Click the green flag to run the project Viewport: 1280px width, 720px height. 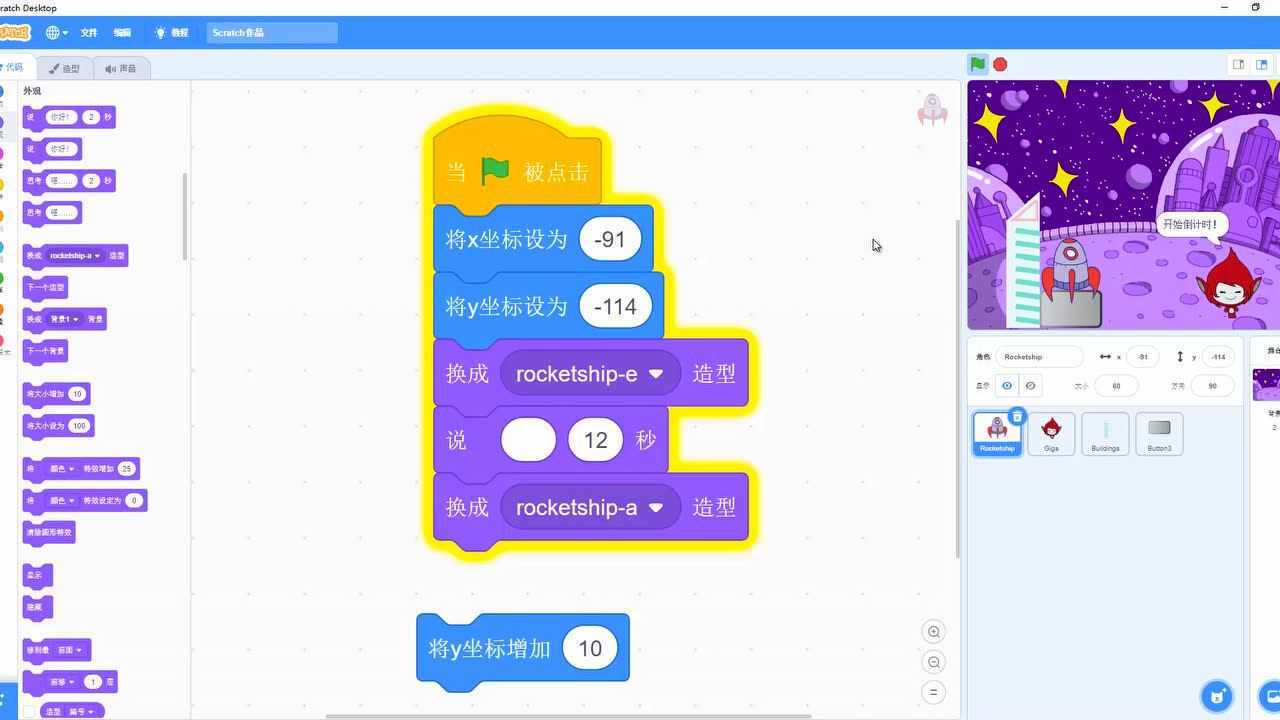[x=976, y=64]
